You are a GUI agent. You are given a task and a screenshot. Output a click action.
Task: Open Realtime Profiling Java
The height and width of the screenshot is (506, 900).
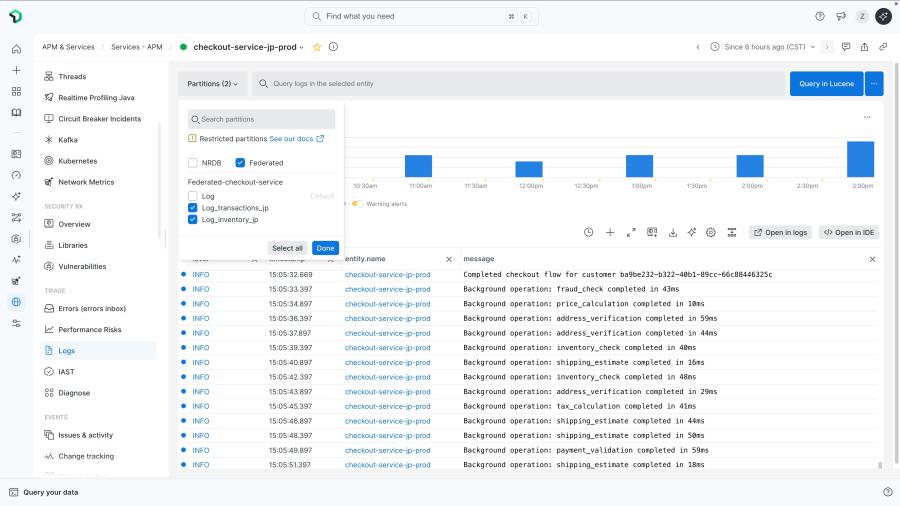click(x=96, y=98)
